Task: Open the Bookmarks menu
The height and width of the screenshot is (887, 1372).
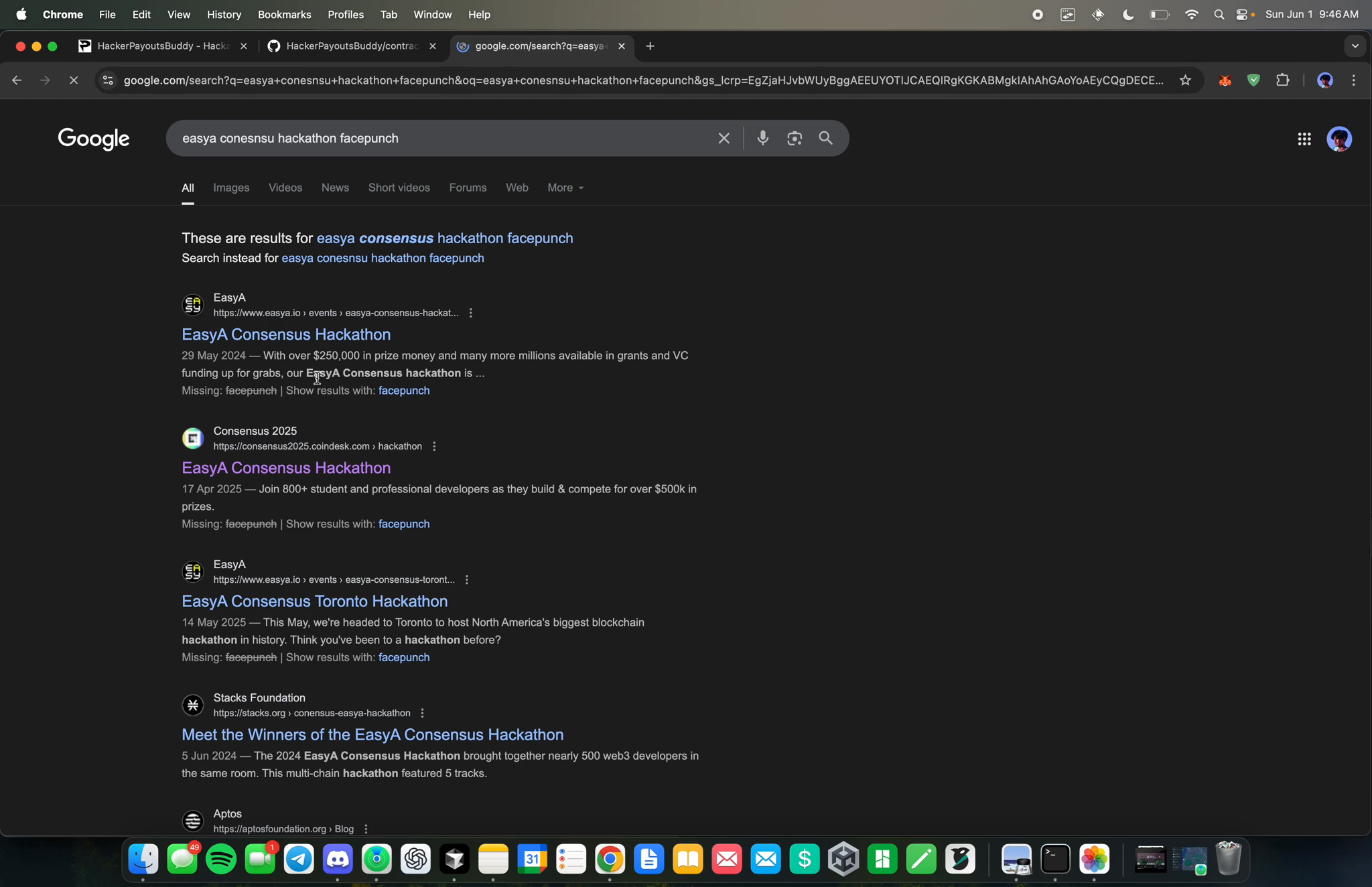Action: pyautogui.click(x=284, y=15)
